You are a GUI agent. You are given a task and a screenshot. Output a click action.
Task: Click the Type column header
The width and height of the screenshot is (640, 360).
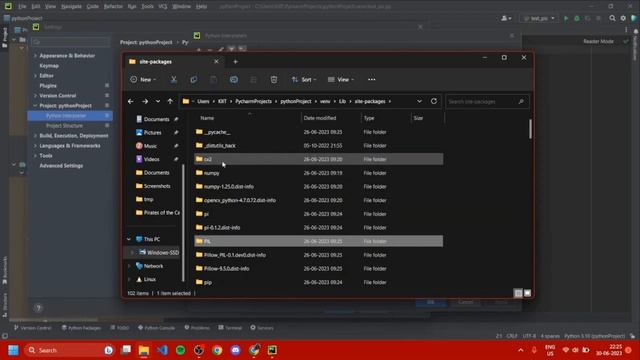pos(386,118)
